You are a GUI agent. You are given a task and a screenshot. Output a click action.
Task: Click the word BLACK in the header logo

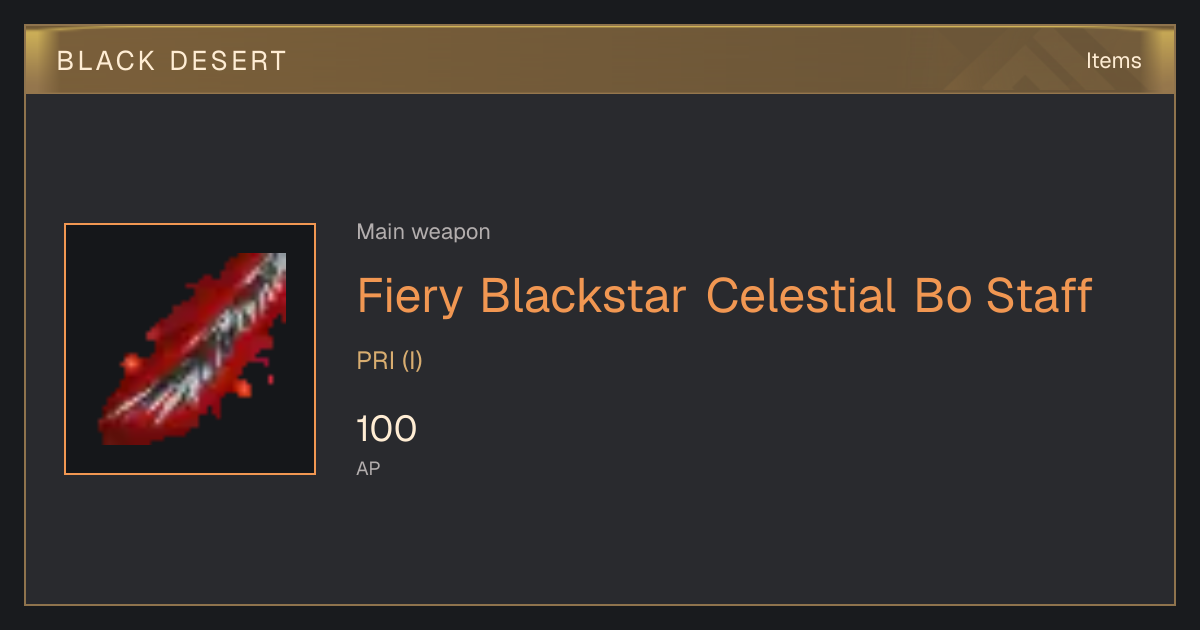(106, 61)
